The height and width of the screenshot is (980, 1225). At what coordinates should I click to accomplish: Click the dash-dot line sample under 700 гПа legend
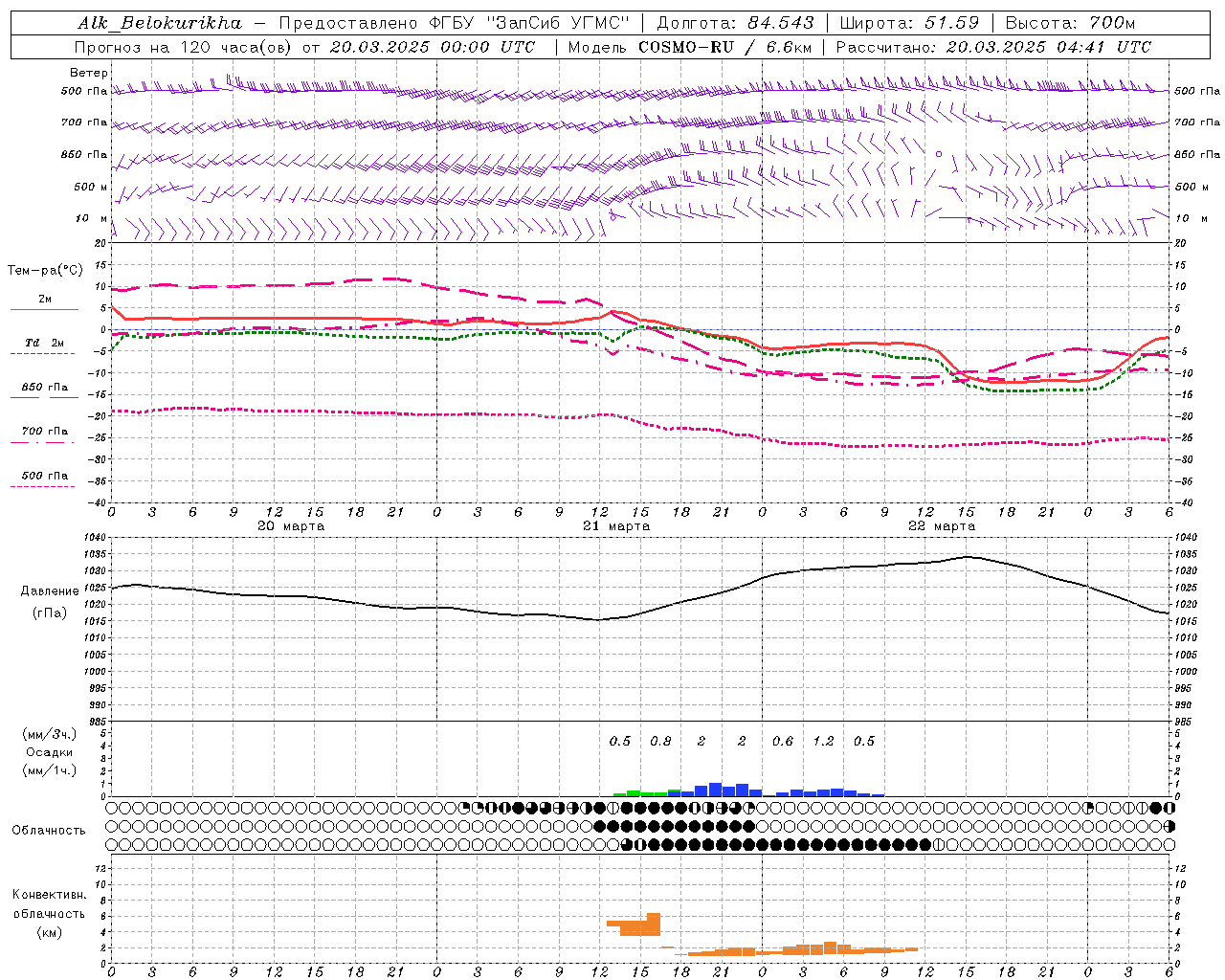[x=42, y=442]
